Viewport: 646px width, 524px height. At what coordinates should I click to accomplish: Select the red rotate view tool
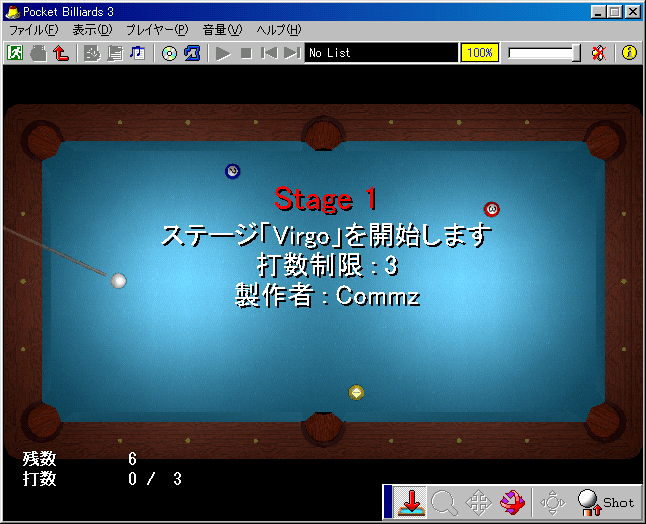click(x=512, y=503)
